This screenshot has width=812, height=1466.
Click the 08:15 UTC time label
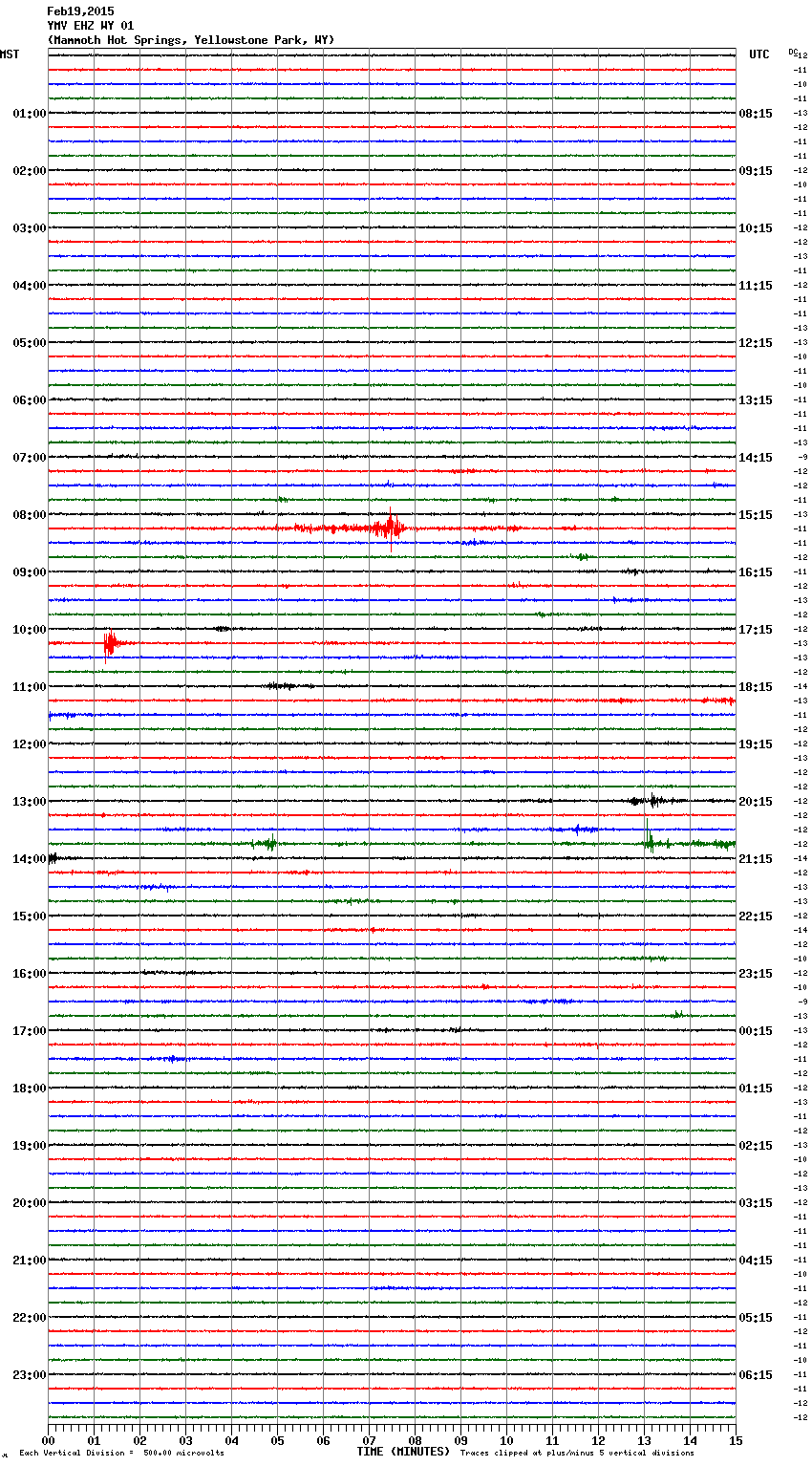click(756, 114)
